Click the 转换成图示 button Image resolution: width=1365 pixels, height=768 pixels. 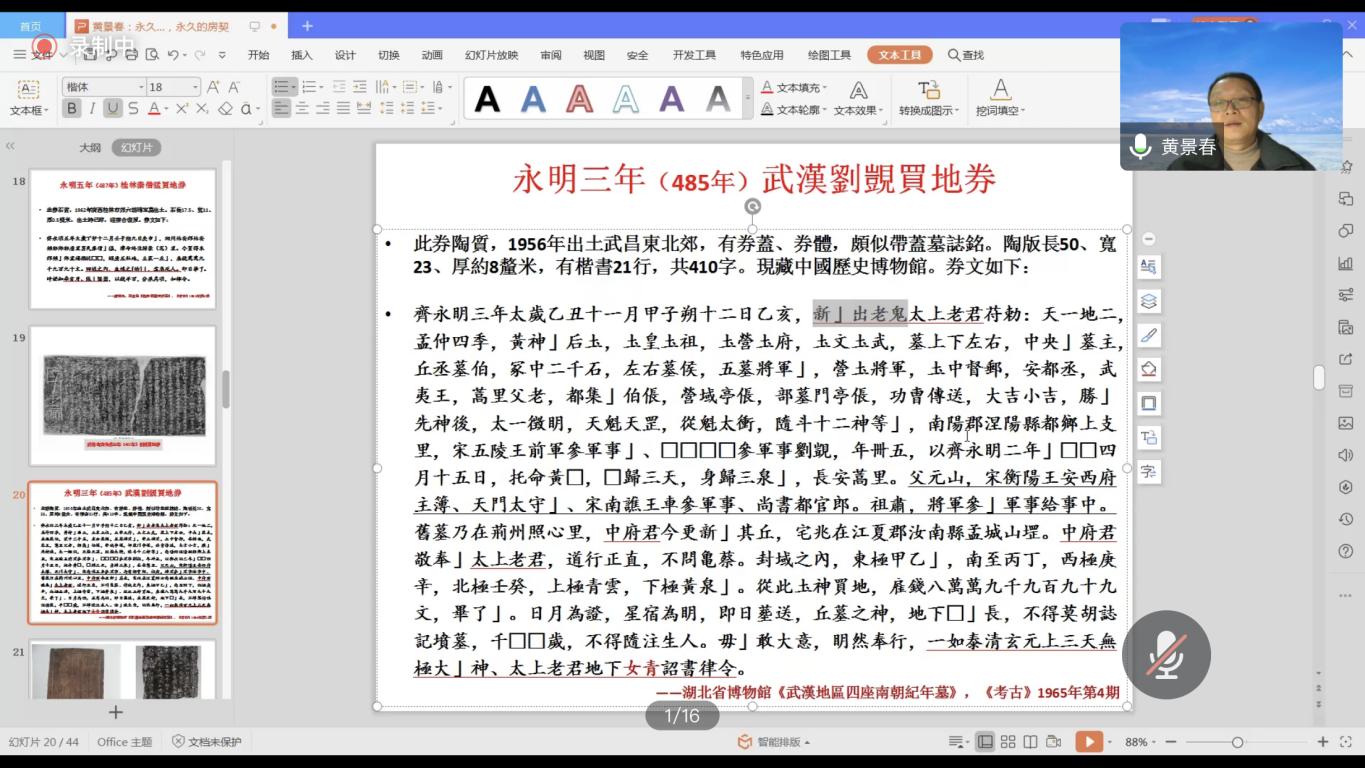click(x=928, y=98)
